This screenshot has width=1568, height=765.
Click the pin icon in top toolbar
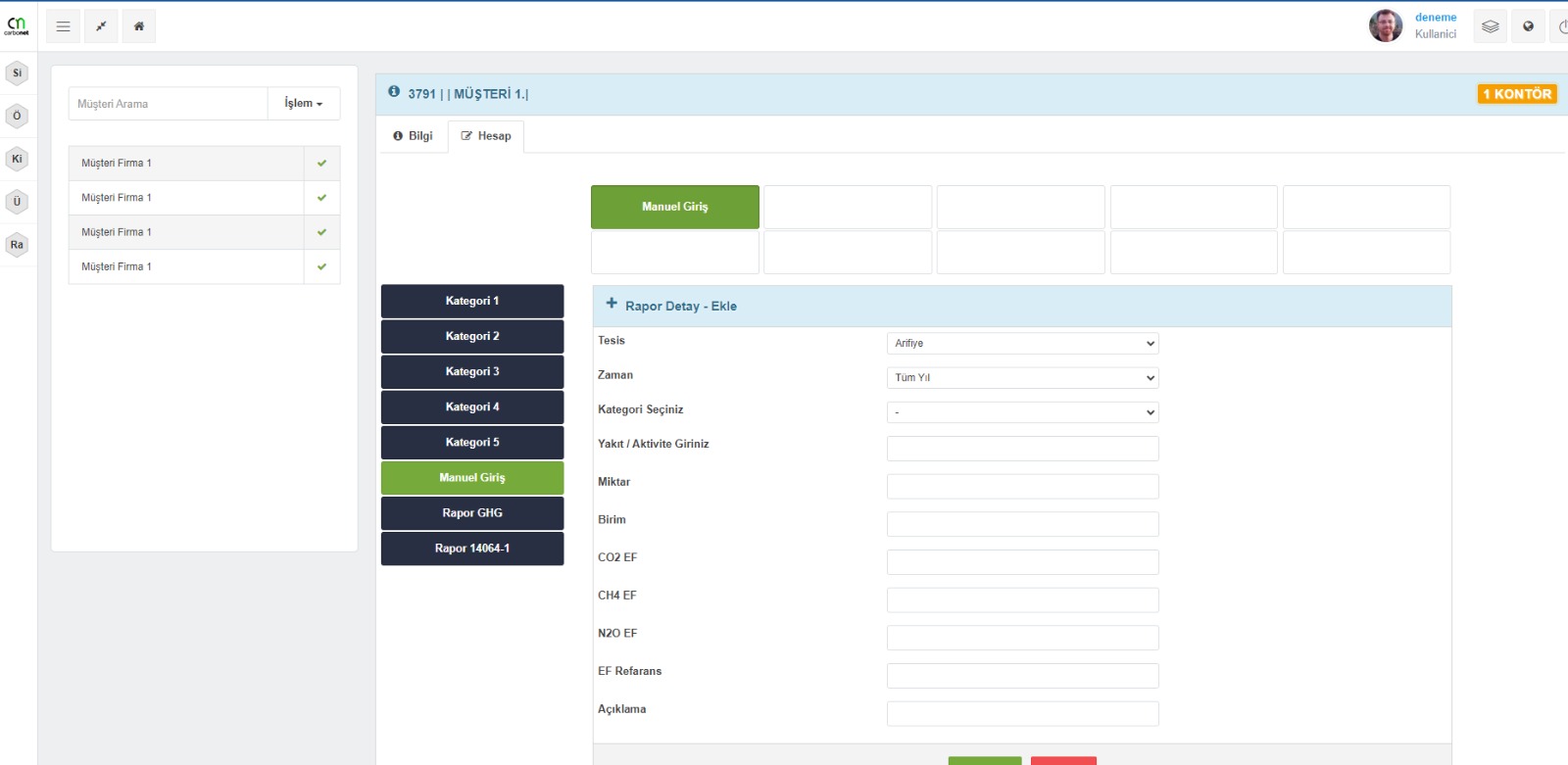pos(101,26)
